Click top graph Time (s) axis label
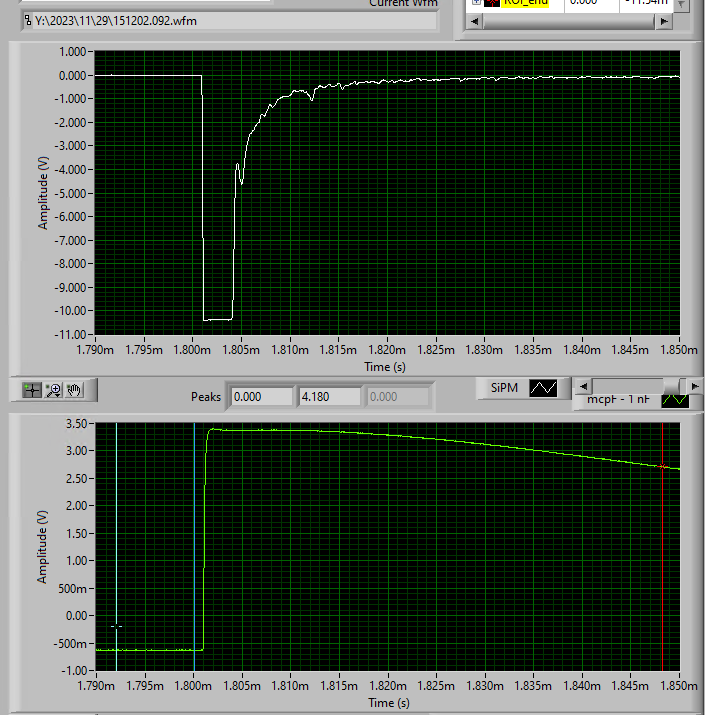Image resolution: width=705 pixels, height=715 pixels. (x=385, y=367)
